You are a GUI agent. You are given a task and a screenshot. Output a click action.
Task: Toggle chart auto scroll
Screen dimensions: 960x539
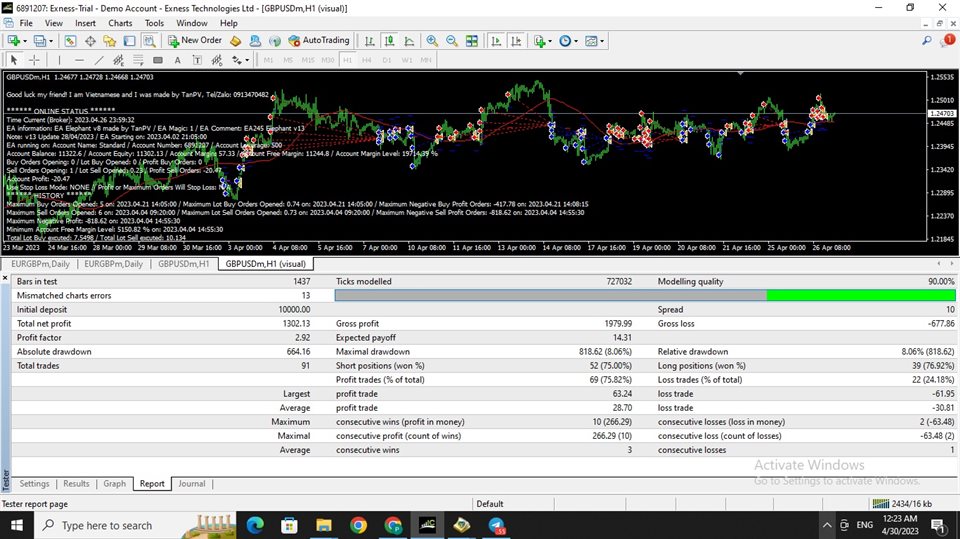[x=496, y=41]
